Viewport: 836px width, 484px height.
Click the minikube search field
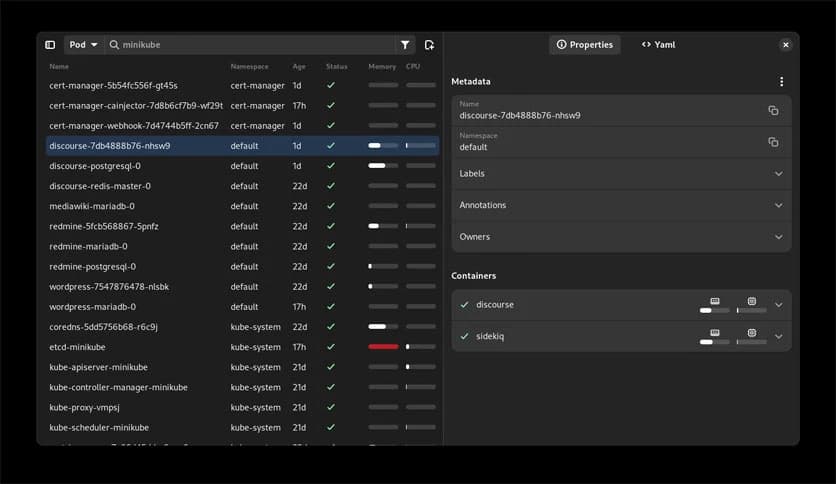click(x=251, y=45)
